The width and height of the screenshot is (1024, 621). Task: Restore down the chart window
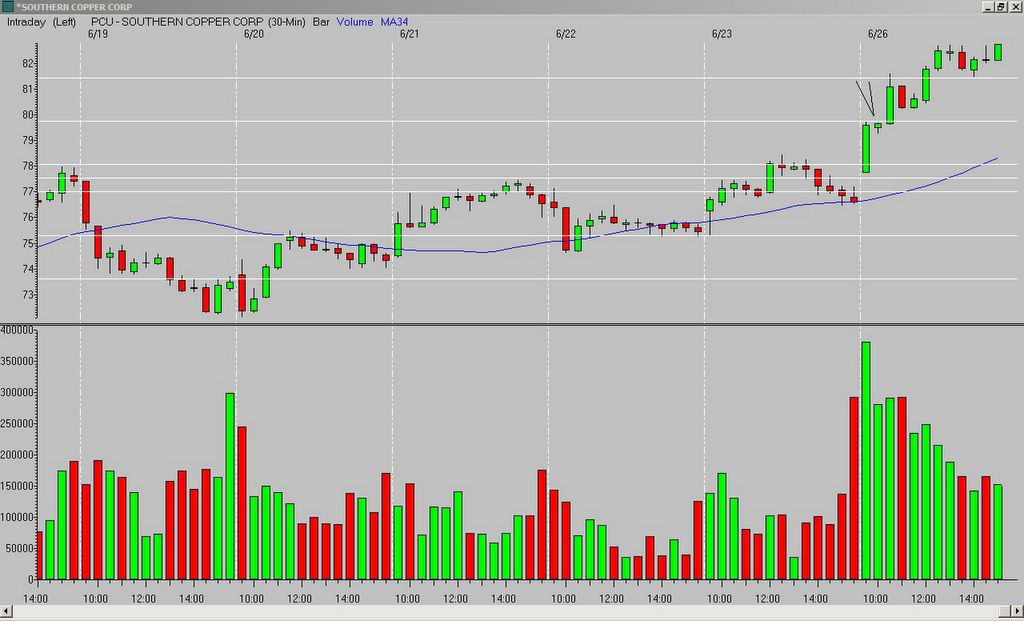click(x=1000, y=7)
